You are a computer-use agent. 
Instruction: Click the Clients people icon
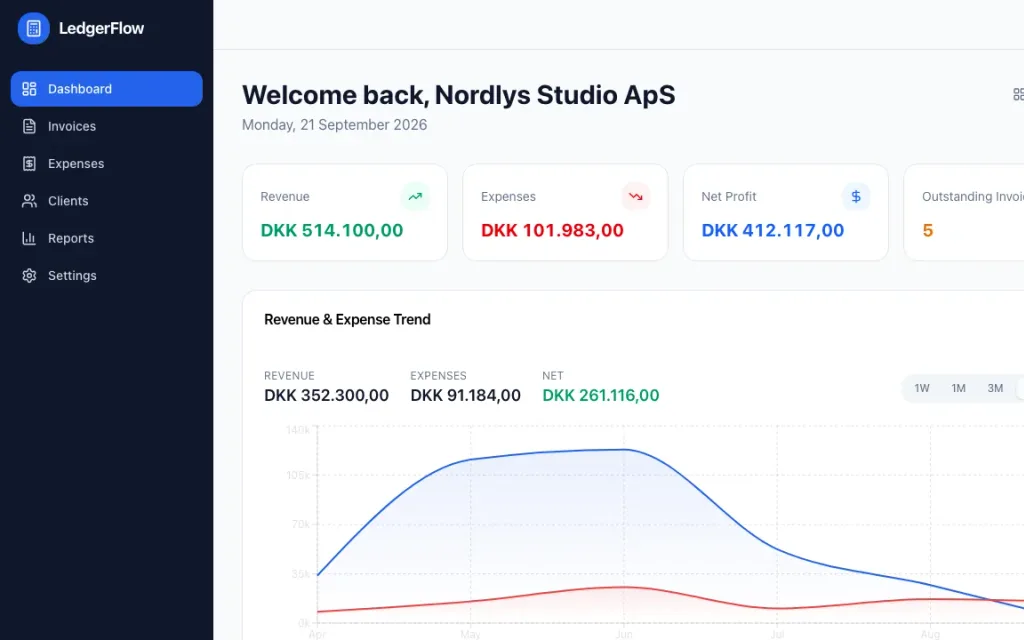(29, 201)
